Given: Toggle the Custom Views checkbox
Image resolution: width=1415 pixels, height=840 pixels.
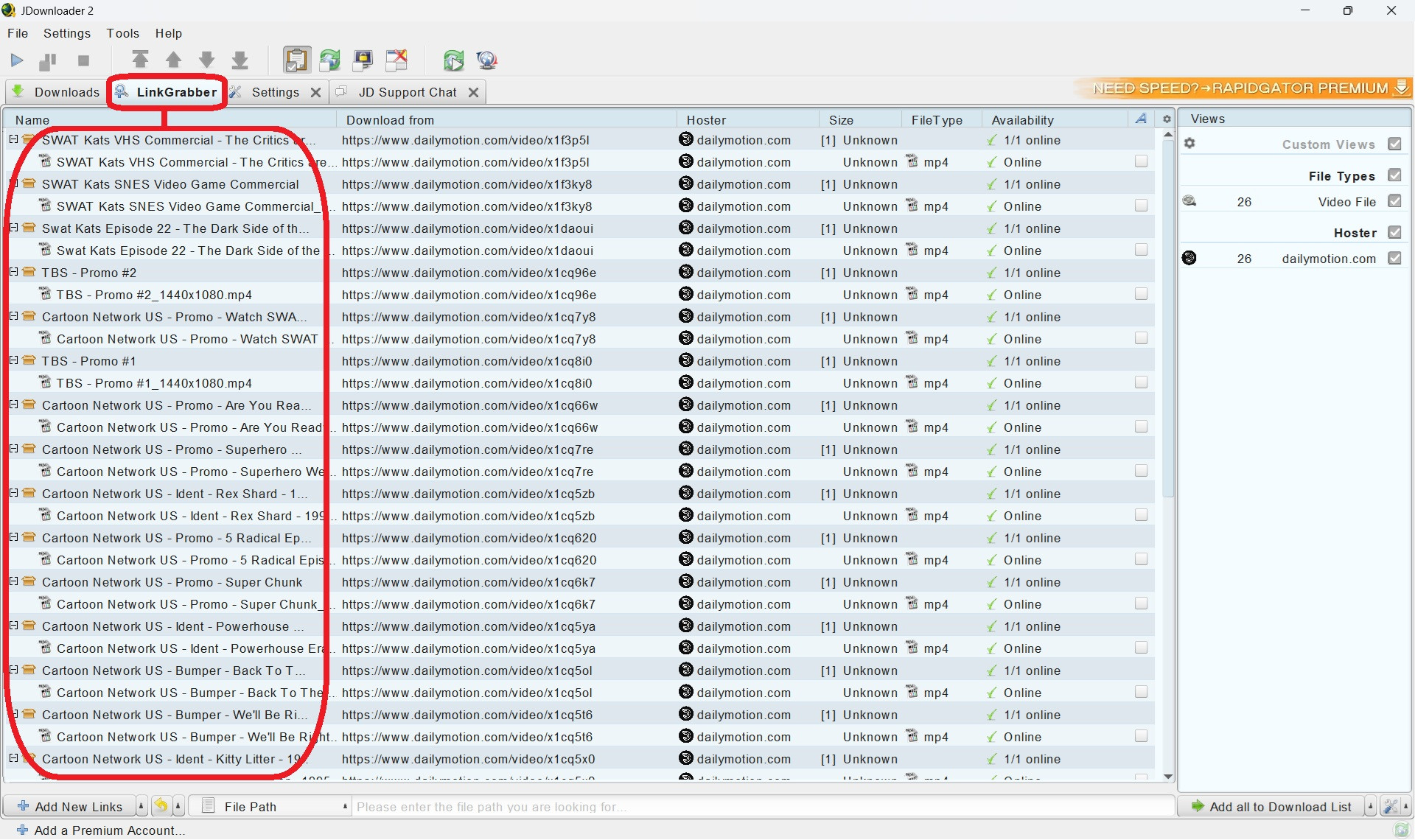Looking at the screenshot, I should point(1394,144).
